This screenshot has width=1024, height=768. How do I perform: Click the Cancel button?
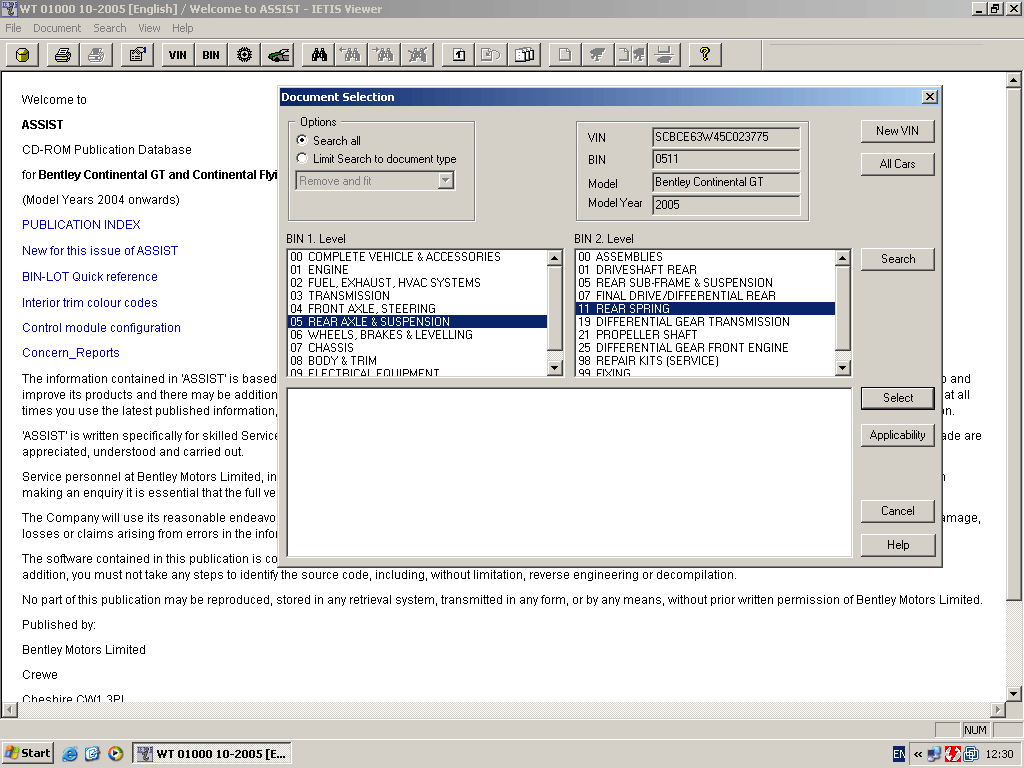(897, 511)
